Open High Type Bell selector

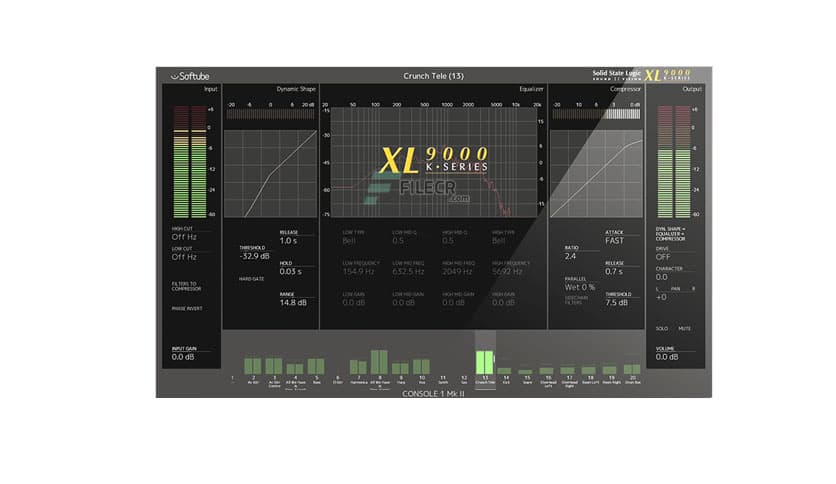point(499,241)
